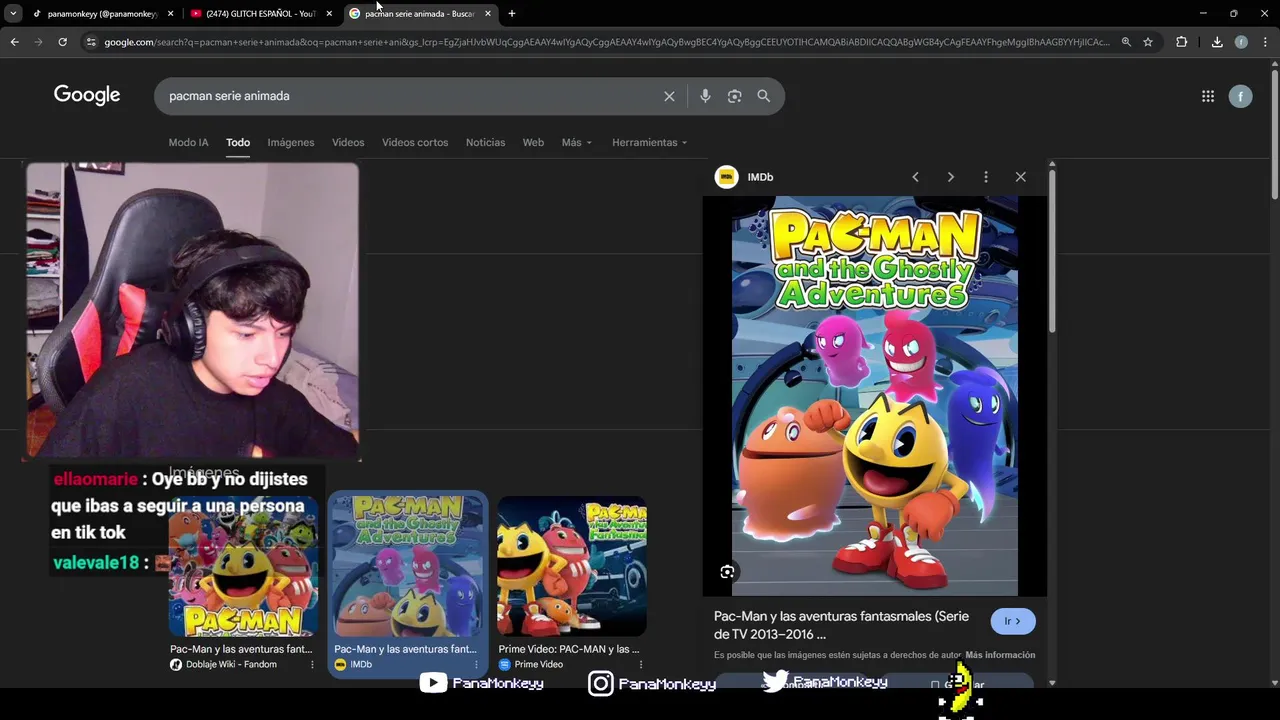The height and width of the screenshot is (720, 1280).
Task: Open preview panel three-dot options
Action: pos(985,177)
